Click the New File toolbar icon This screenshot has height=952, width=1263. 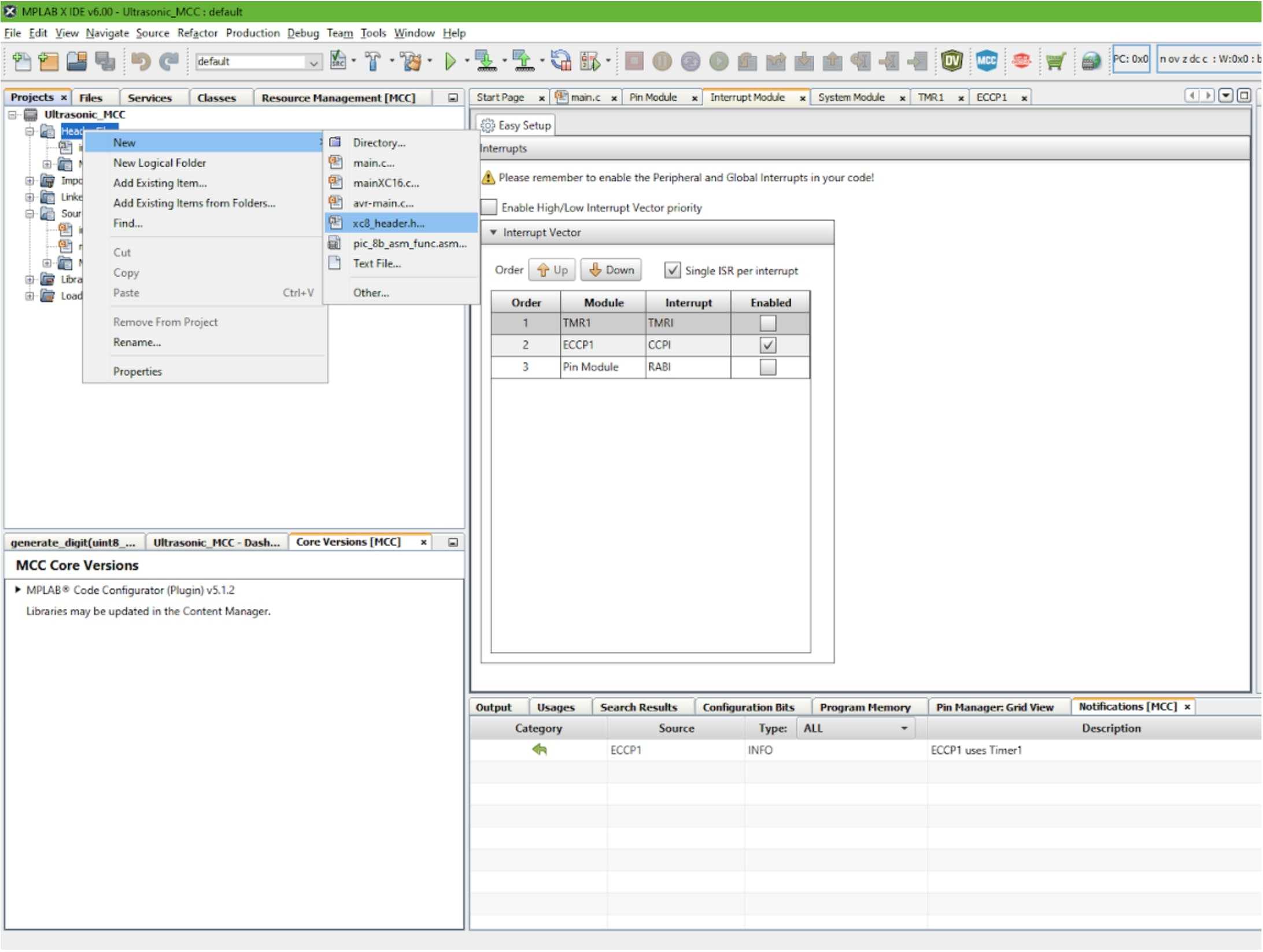[21, 60]
